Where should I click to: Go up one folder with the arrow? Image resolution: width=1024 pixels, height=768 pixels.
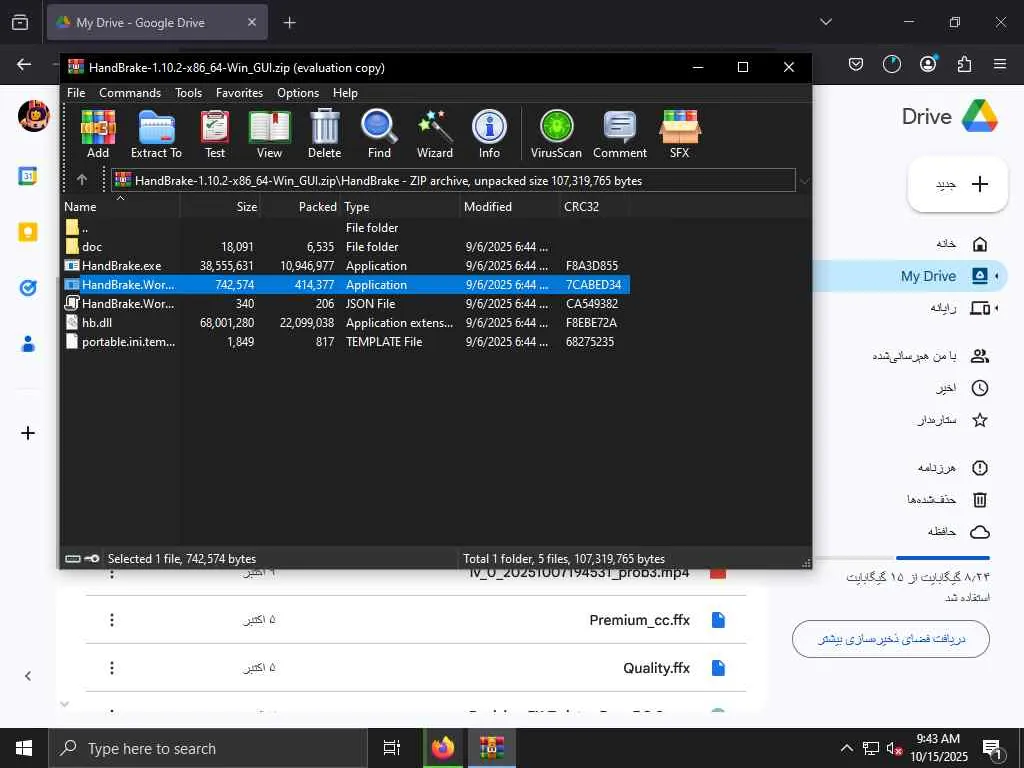pyautogui.click(x=82, y=180)
